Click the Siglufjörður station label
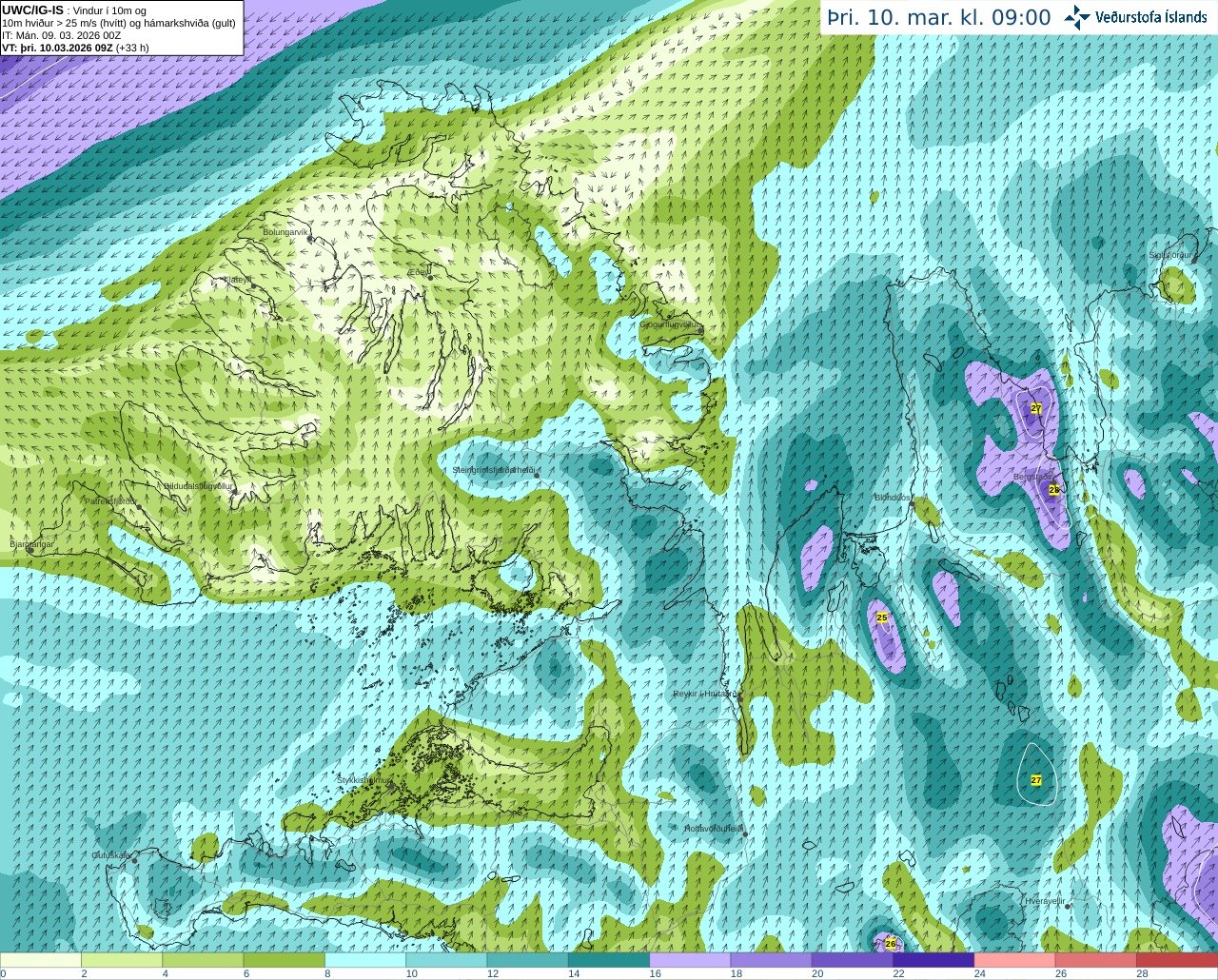Image resolution: width=1218 pixels, height=980 pixels. 1170,255
